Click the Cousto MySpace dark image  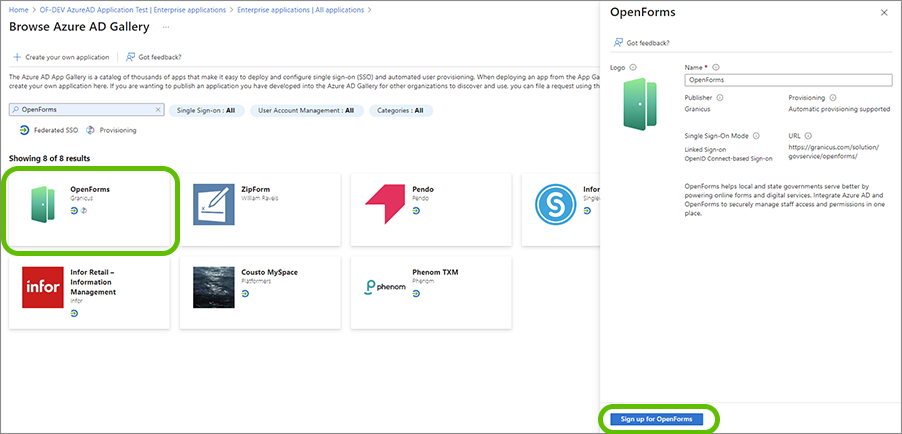pyautogui.click(x=214, y=287)
